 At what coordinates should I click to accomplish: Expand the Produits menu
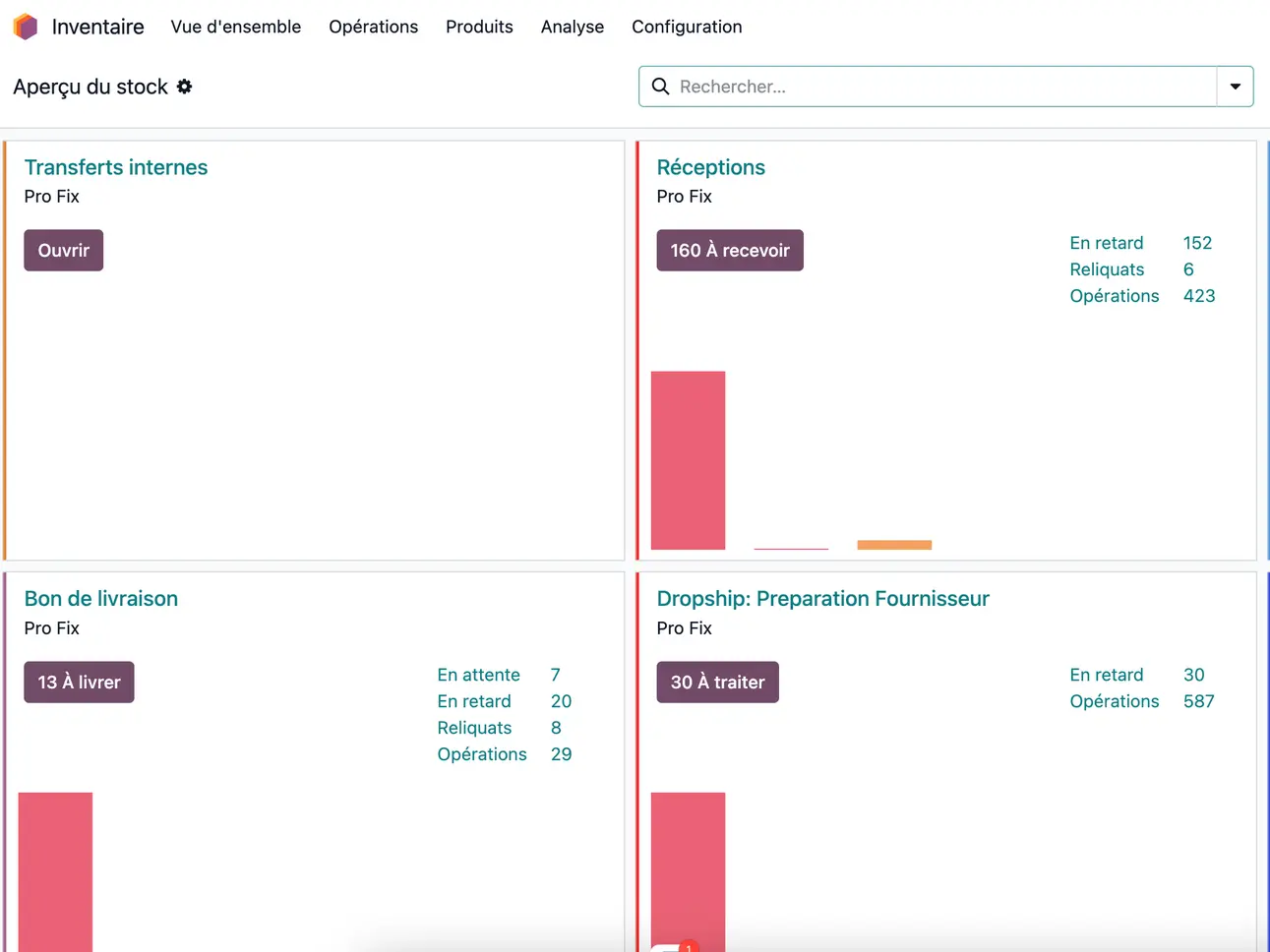click(x=479, y=27)
